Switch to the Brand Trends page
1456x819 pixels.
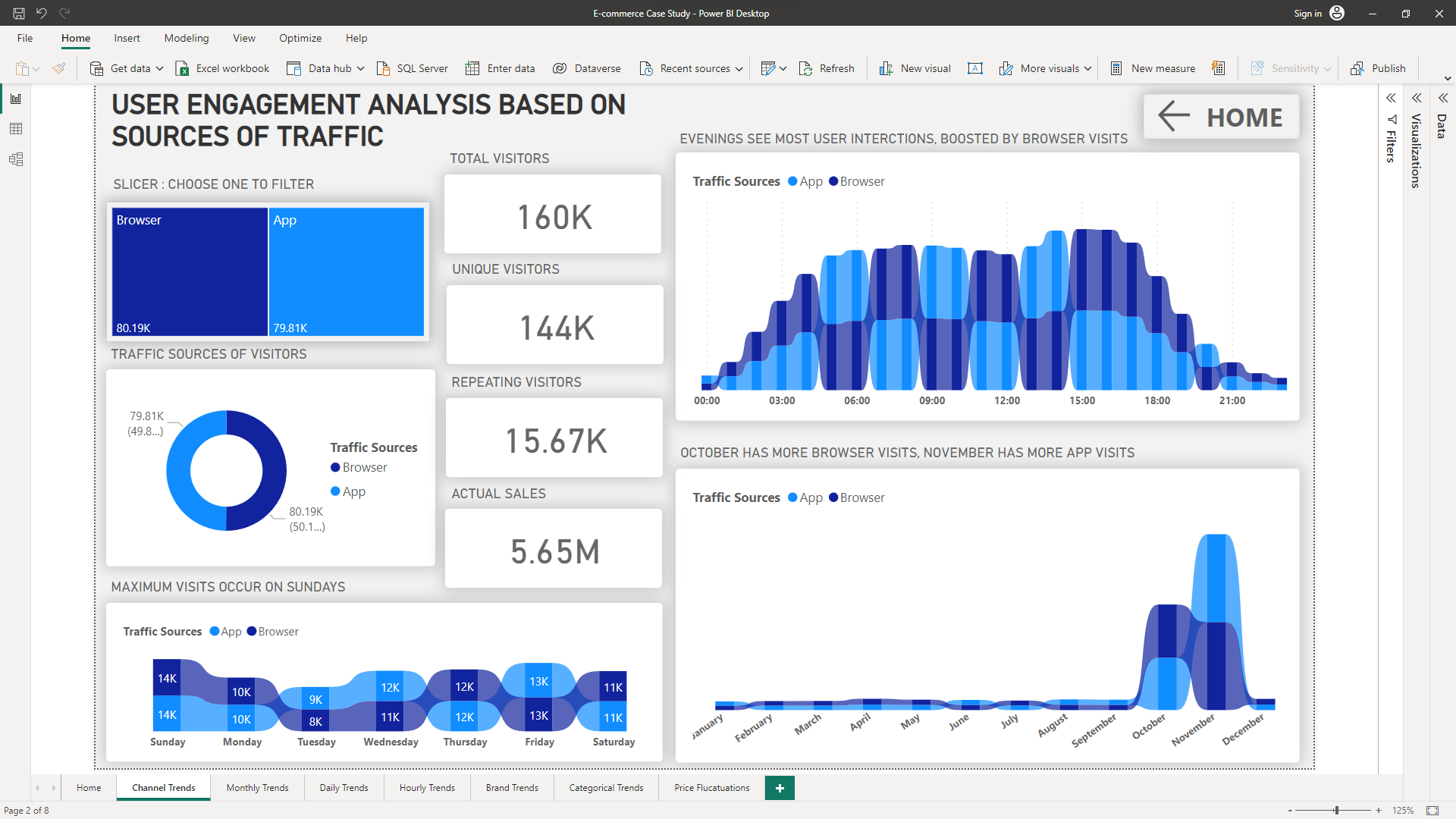[x=512, y=788]
